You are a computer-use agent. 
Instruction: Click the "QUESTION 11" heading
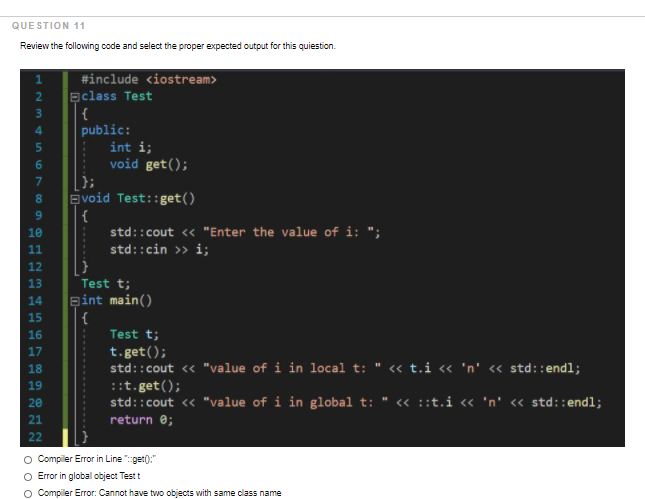pyautogui.click(x=49, y=26)
